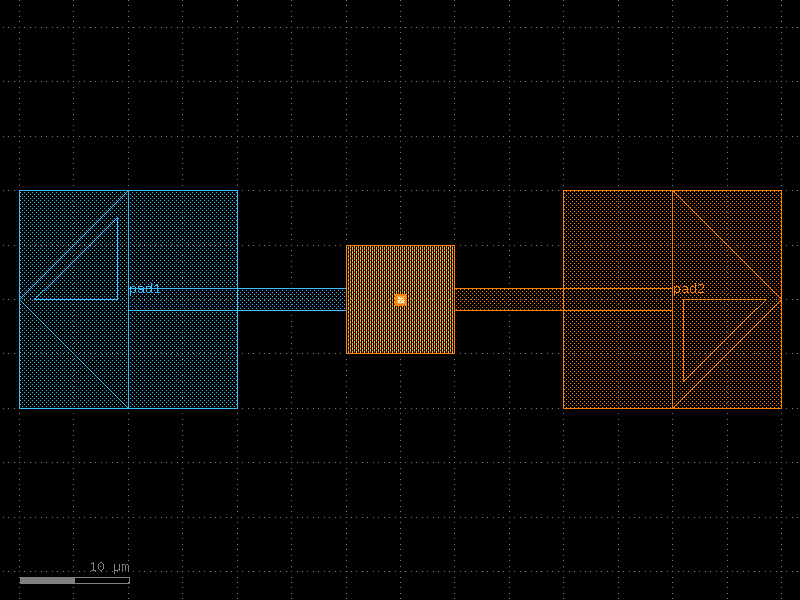Click empty canvas directly above the center square
This screenshot has height=600, width=800.
[x=400, y=150]
